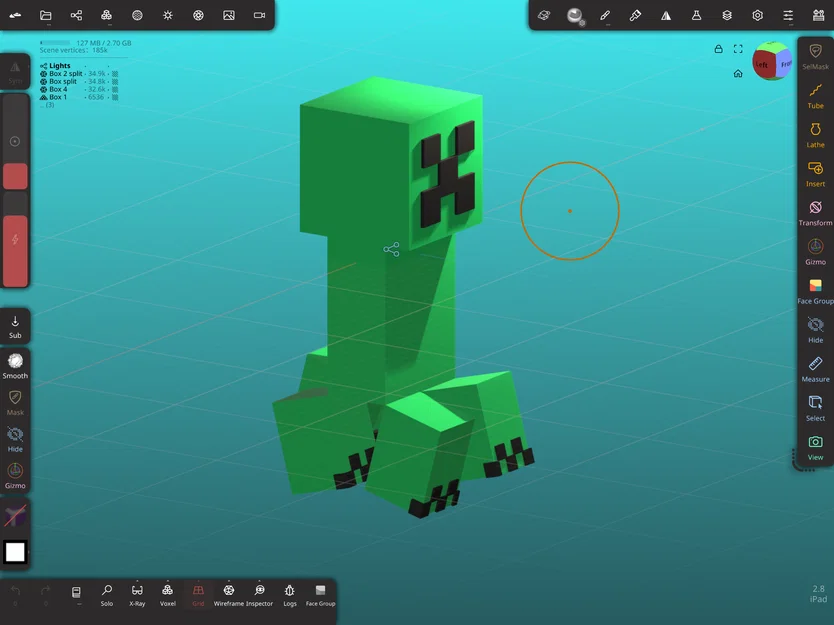Image resolution: width=834 pixels, height=625 pixels.
Task: Toggle Sub mode button
Action: point(15,327)
